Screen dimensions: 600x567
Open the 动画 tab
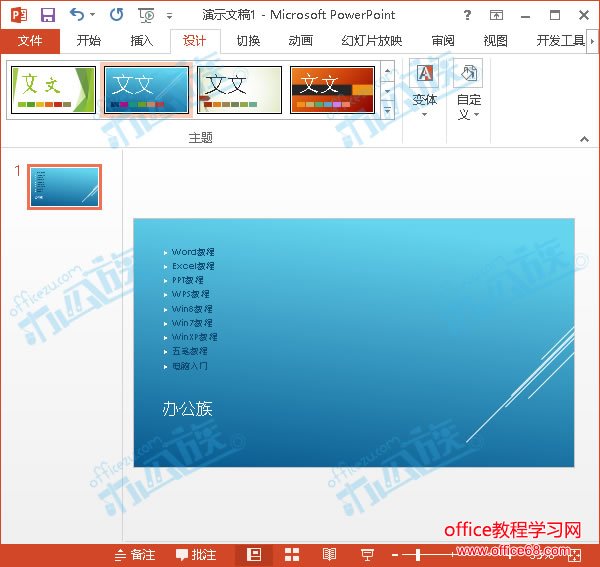pyautogui.click(x=301, y=41)
